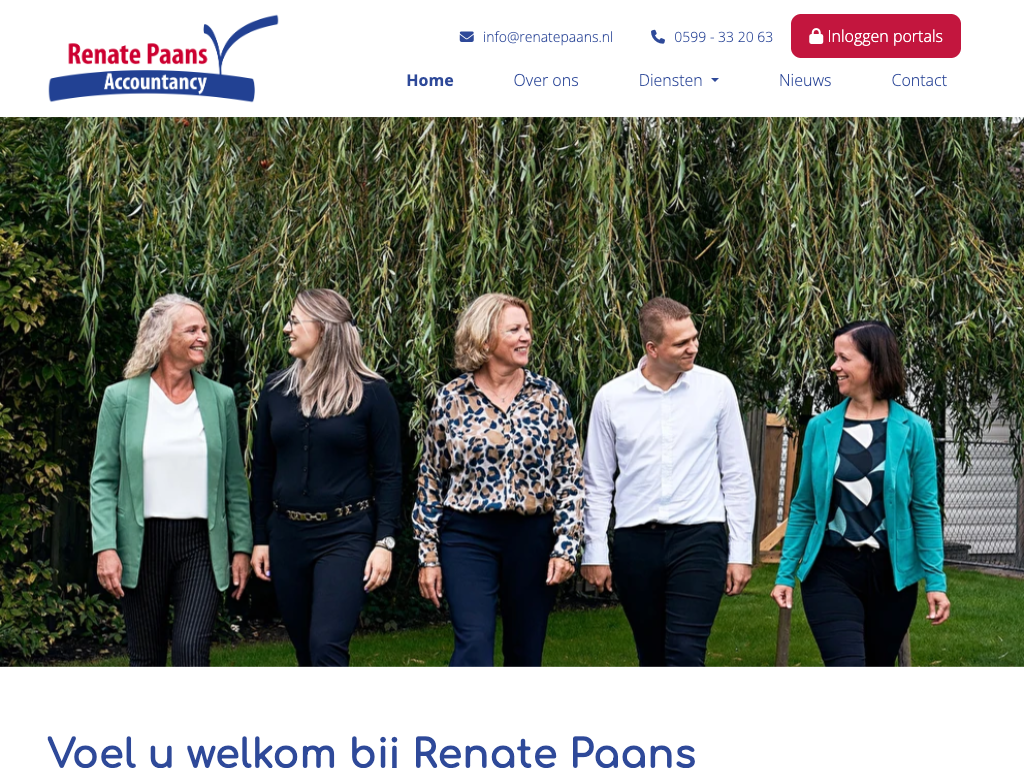Click the team group photo banner
1024x768 pixels.
click(x=512, y=392)
